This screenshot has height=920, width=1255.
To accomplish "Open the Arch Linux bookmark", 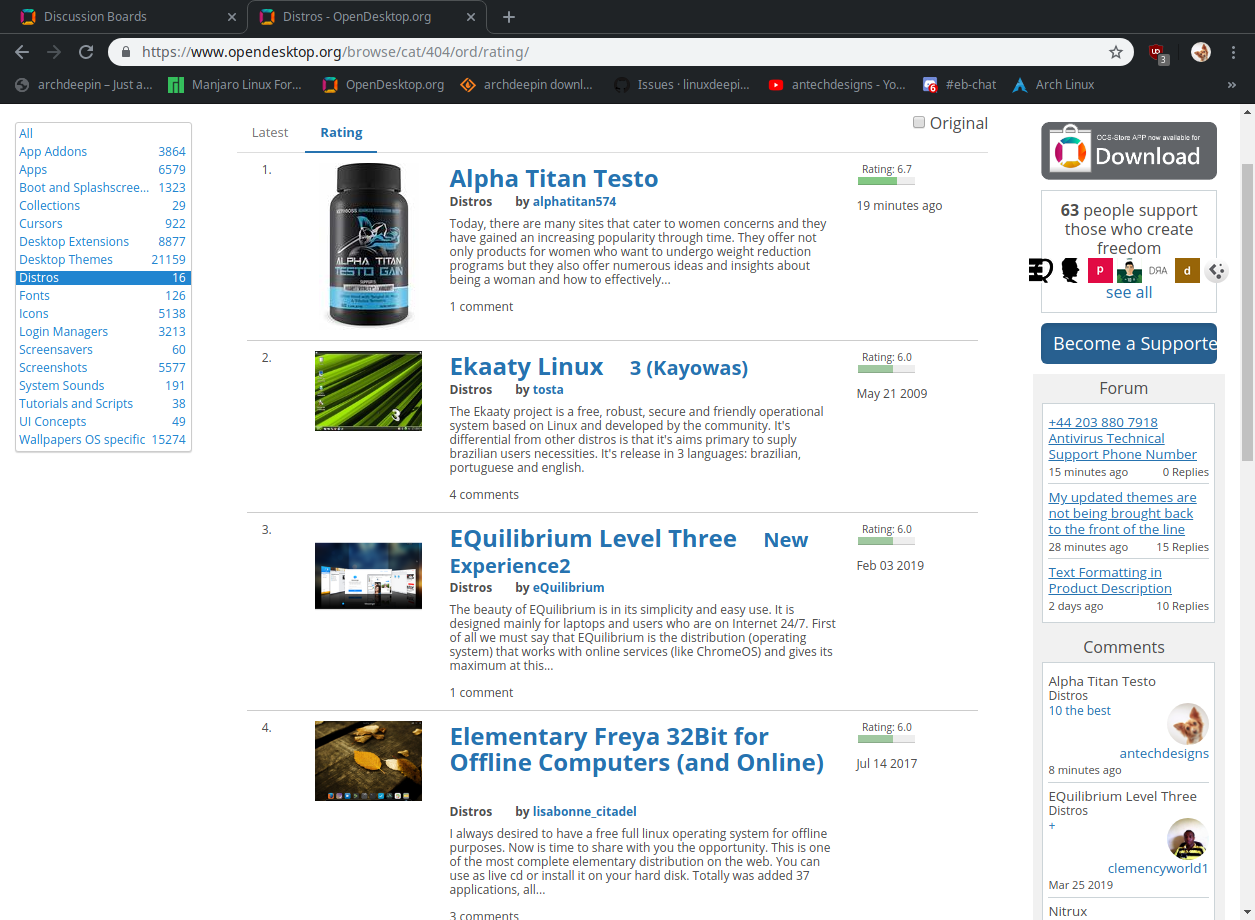I will point(1054,85).
